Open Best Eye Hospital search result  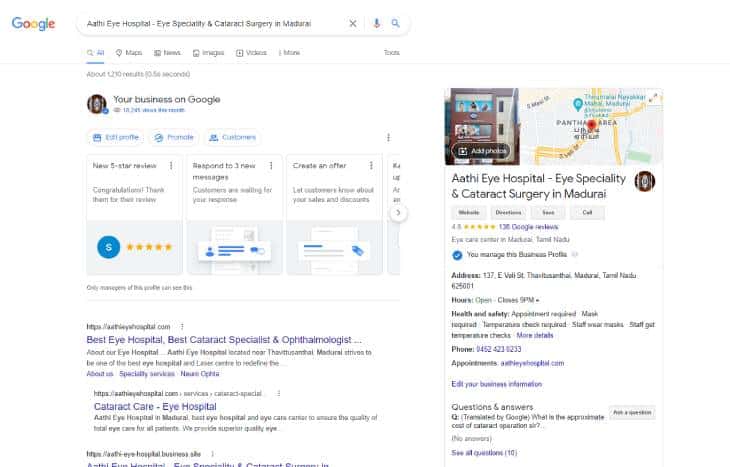click(224, 340)
